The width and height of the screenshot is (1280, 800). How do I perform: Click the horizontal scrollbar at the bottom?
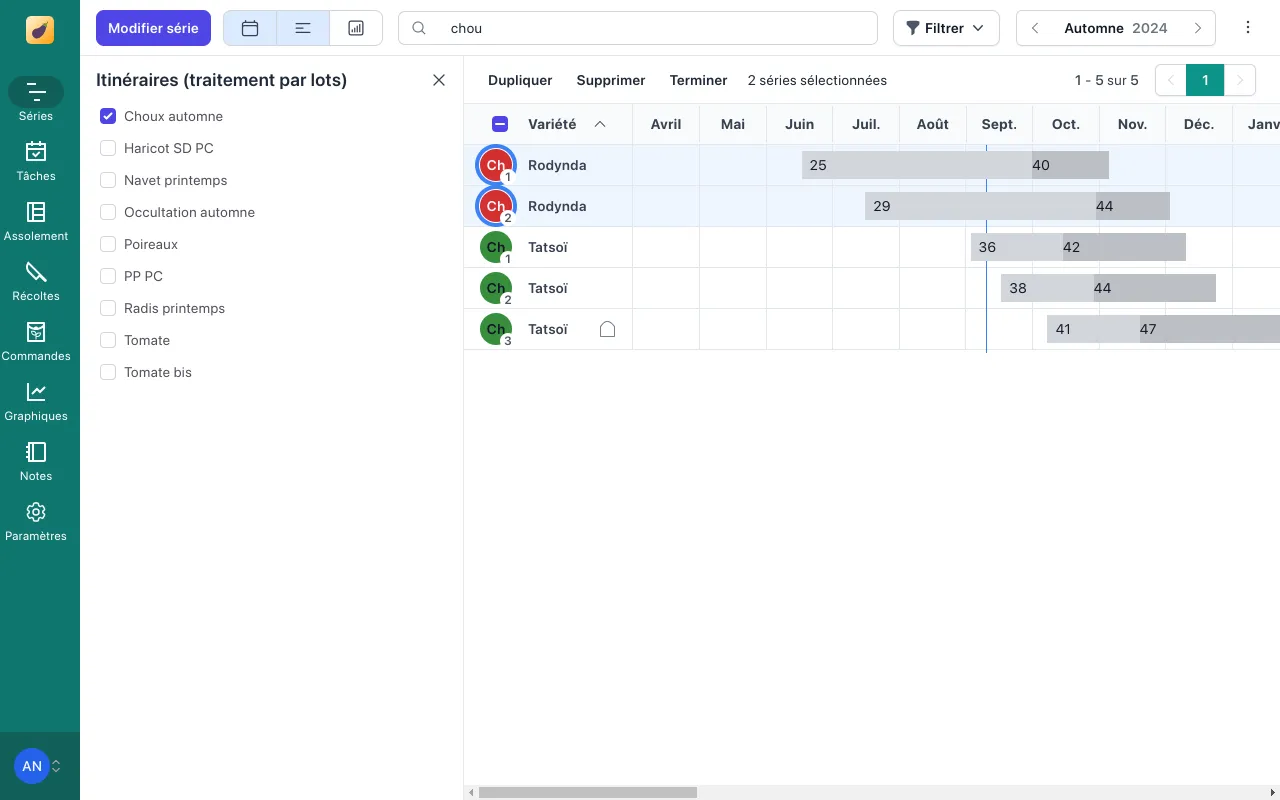tap(588, 792)
